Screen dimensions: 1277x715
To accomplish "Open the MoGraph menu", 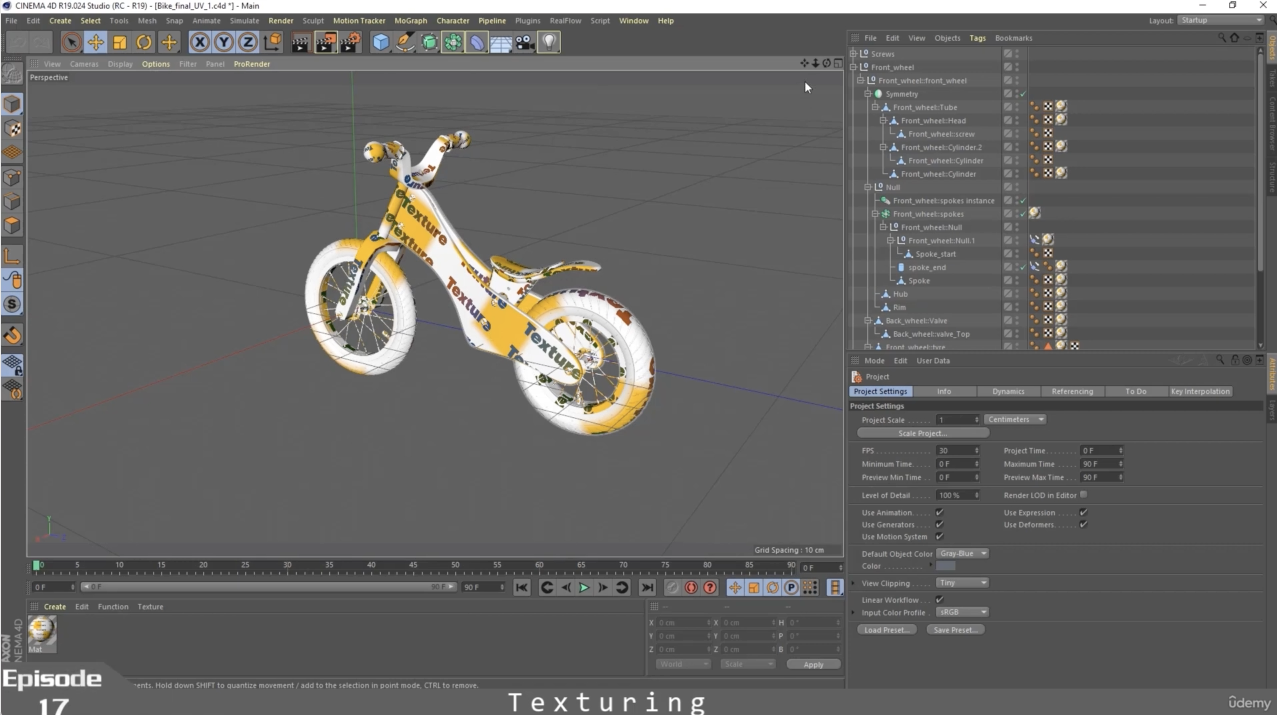I will (412, 20).
